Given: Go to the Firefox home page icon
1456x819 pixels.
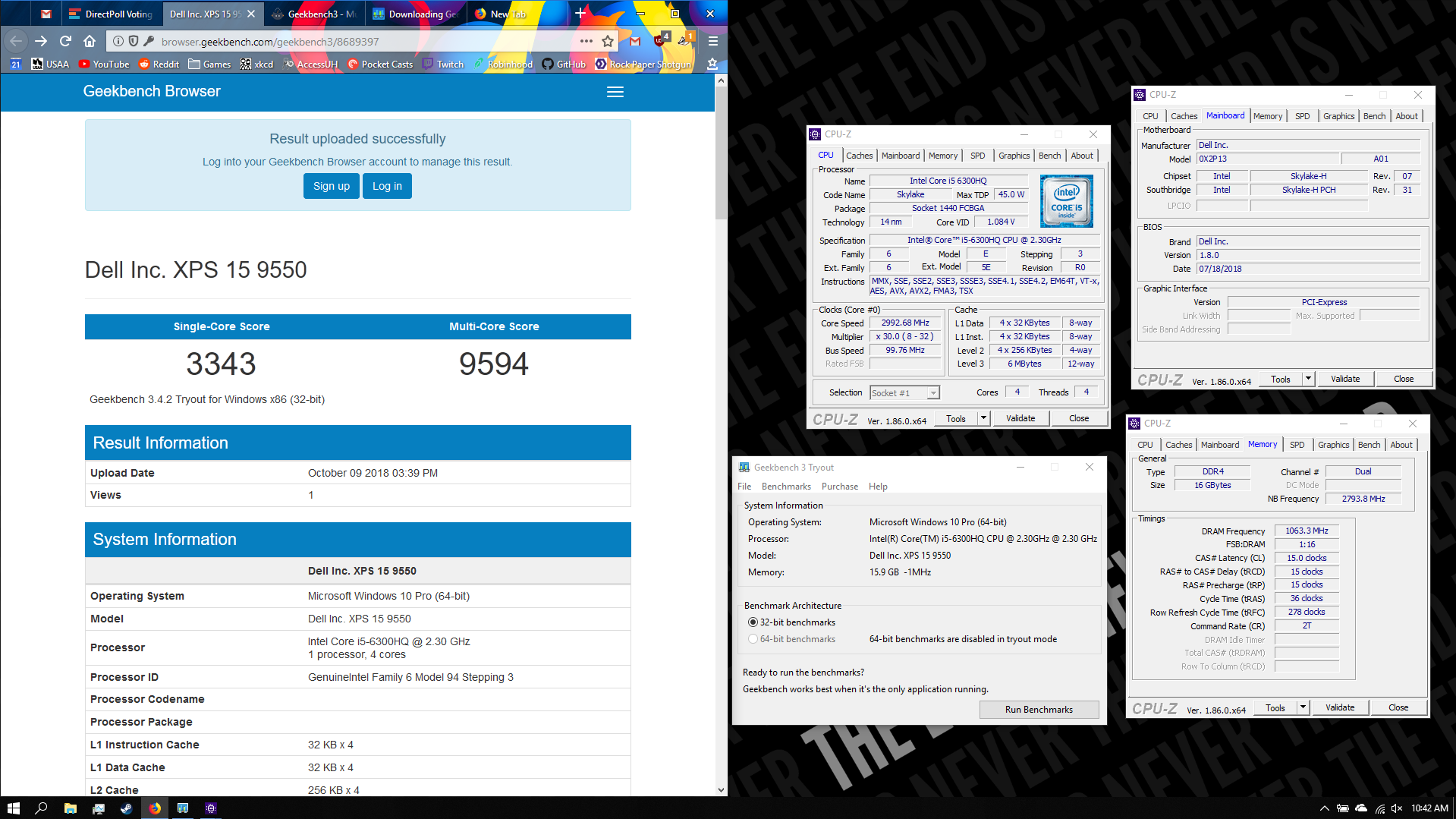Looking at the screenshot, I should pyautogui.click(x=90, y=41).
